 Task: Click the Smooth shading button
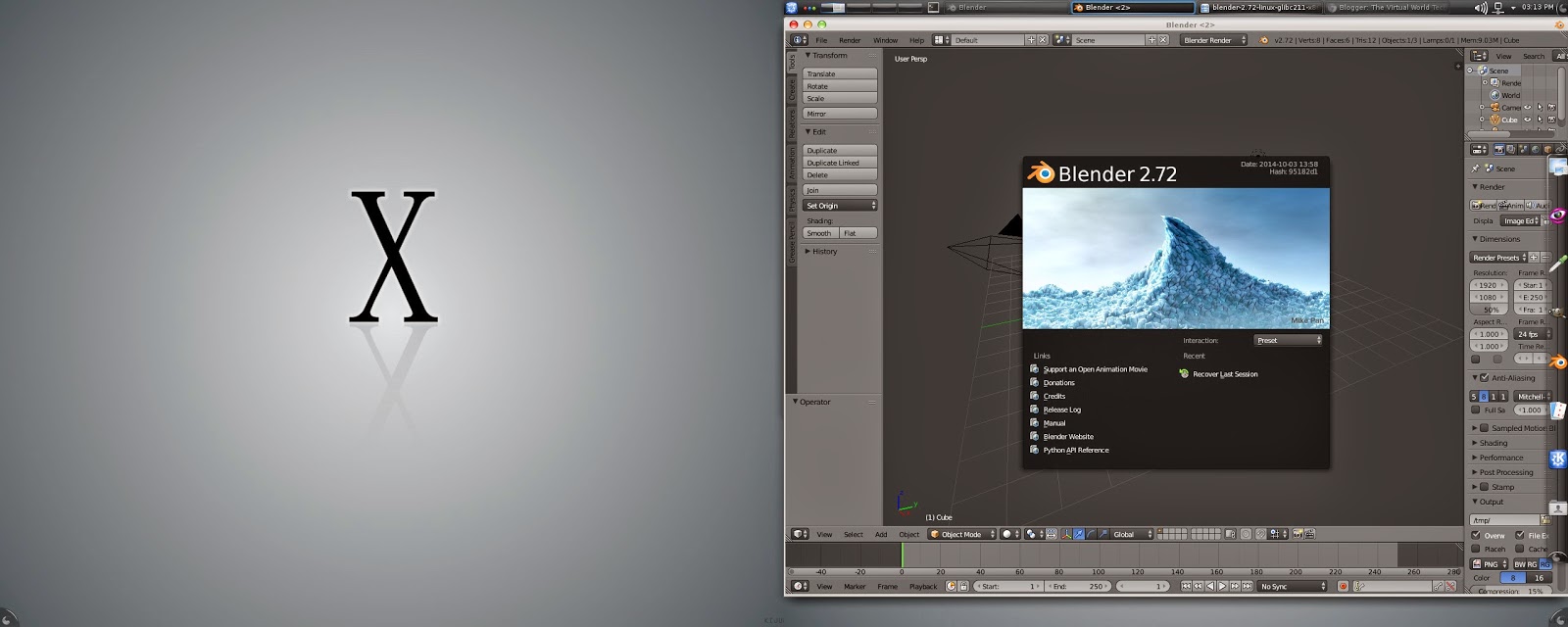pyautogui.click(x=820, y=233)
